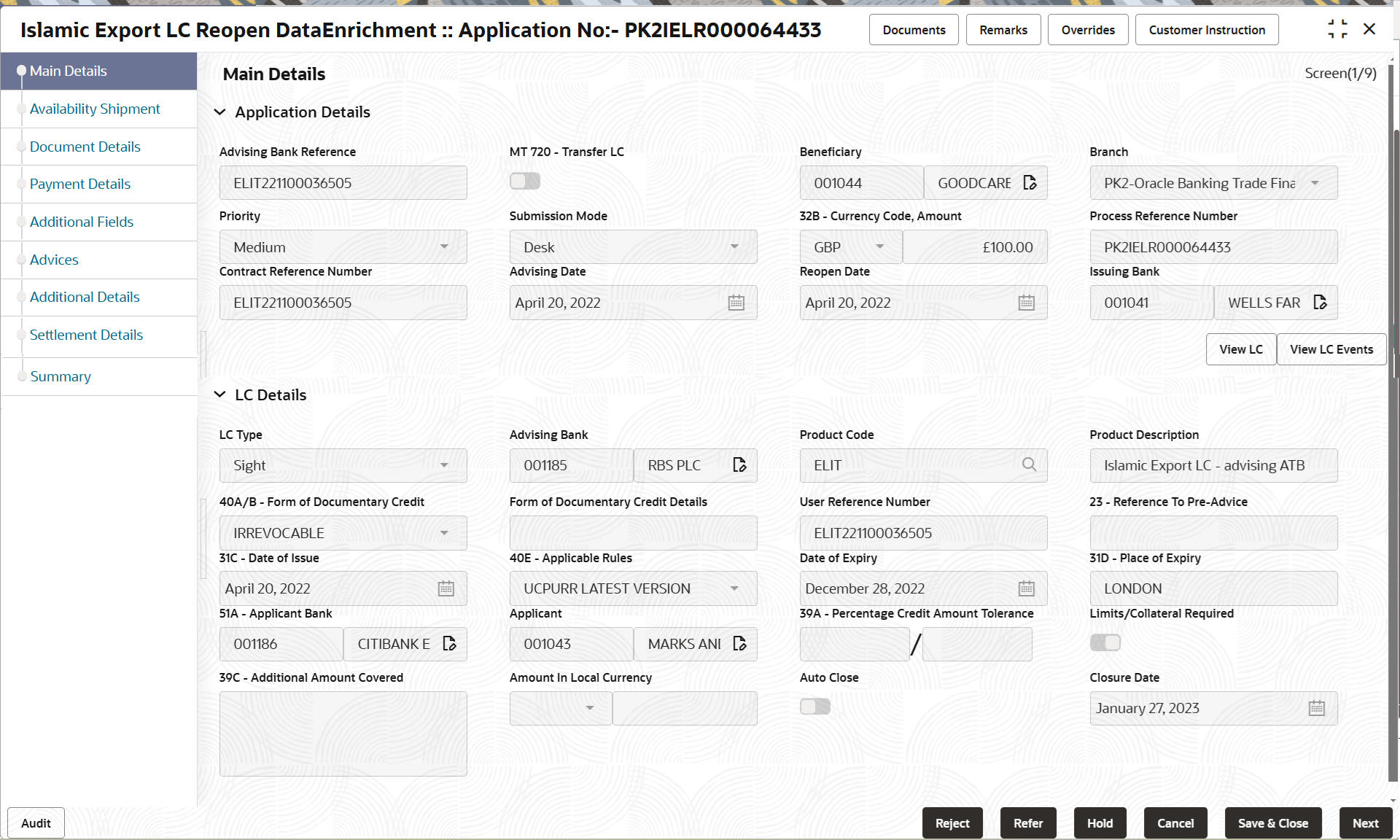1400x840 pixels.
Task: Click fullscreen collapse icon in header
Action: [1337, 29]
